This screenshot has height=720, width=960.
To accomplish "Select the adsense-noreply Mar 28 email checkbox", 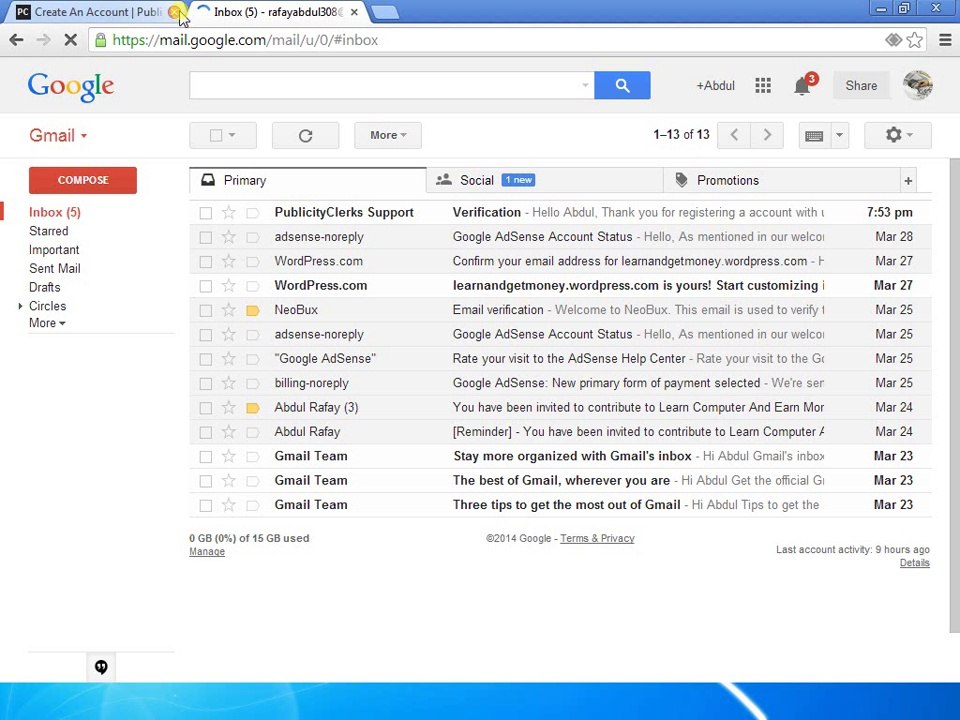I will [206, 238].
